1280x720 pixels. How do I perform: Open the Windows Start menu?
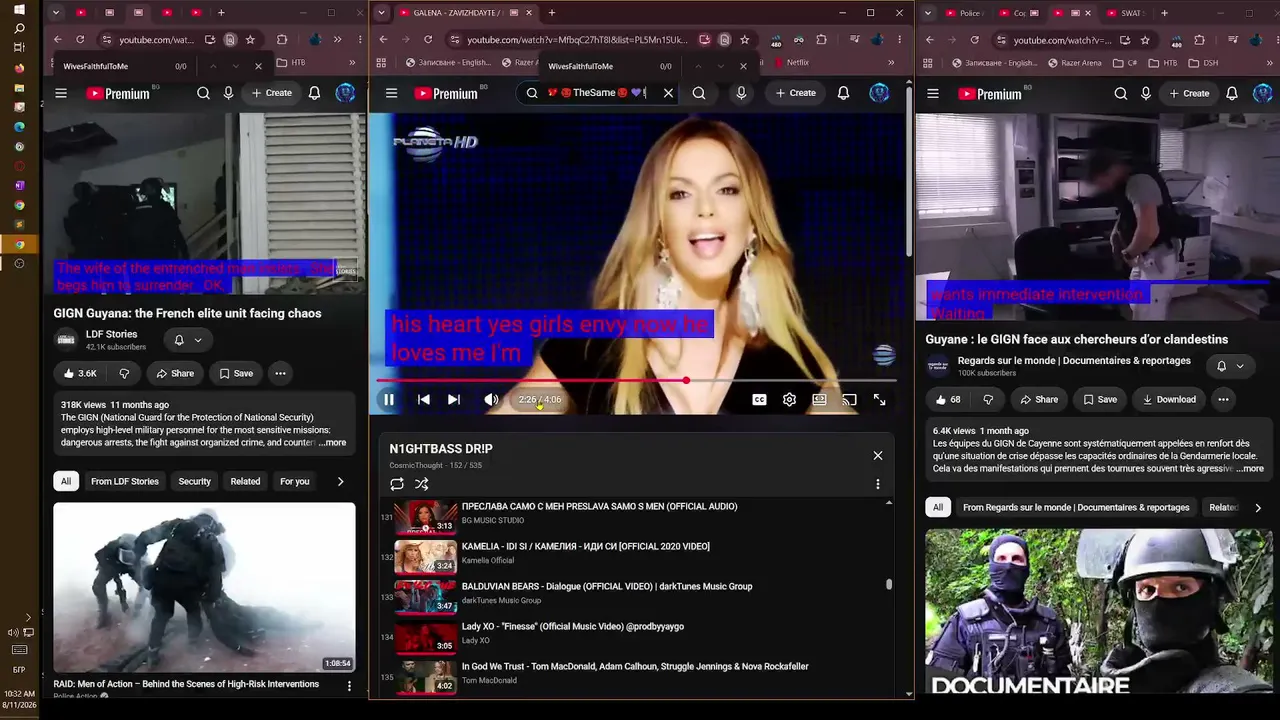19,9
